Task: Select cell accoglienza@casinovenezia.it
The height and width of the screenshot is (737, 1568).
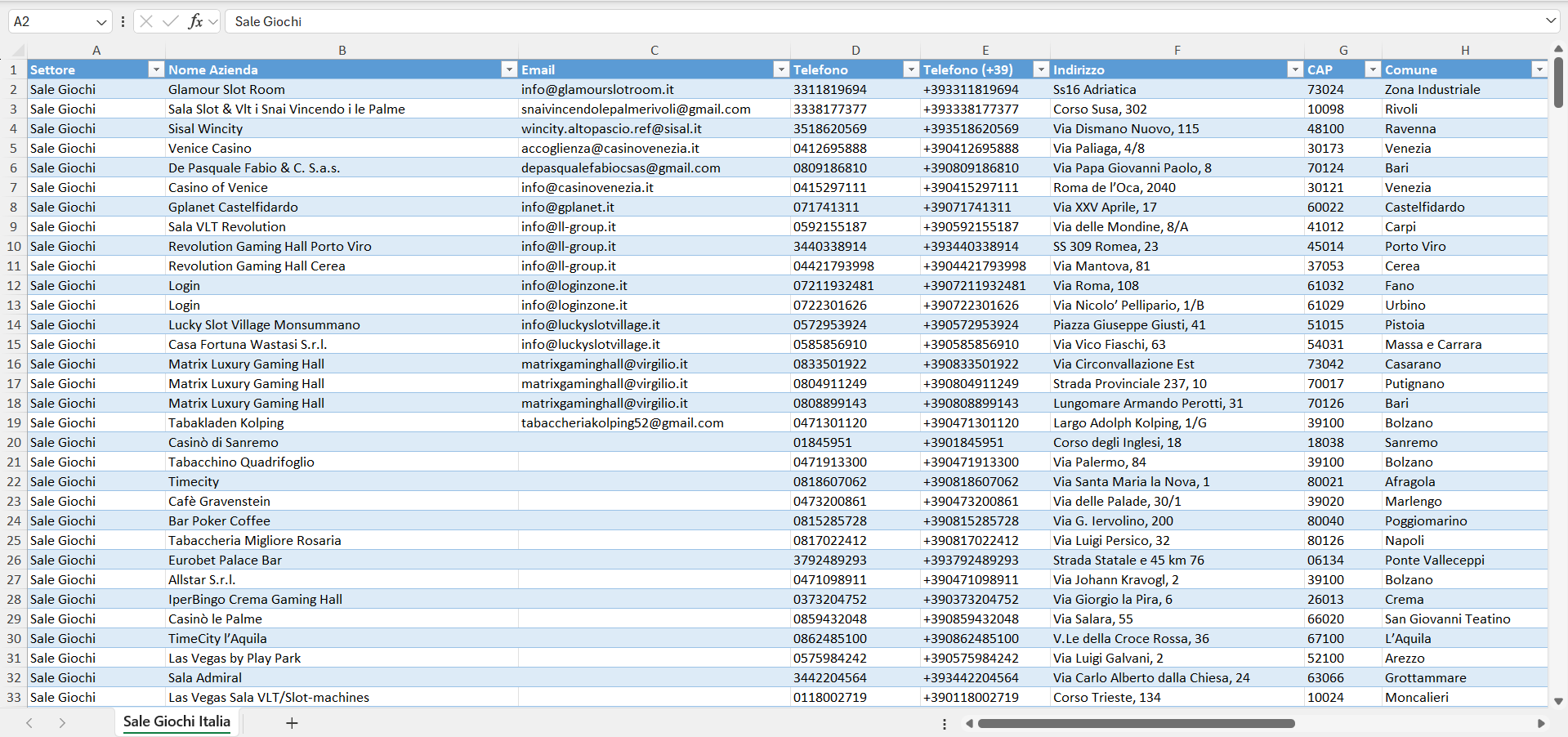Action: pyautogui.click(x=654, y=148)
